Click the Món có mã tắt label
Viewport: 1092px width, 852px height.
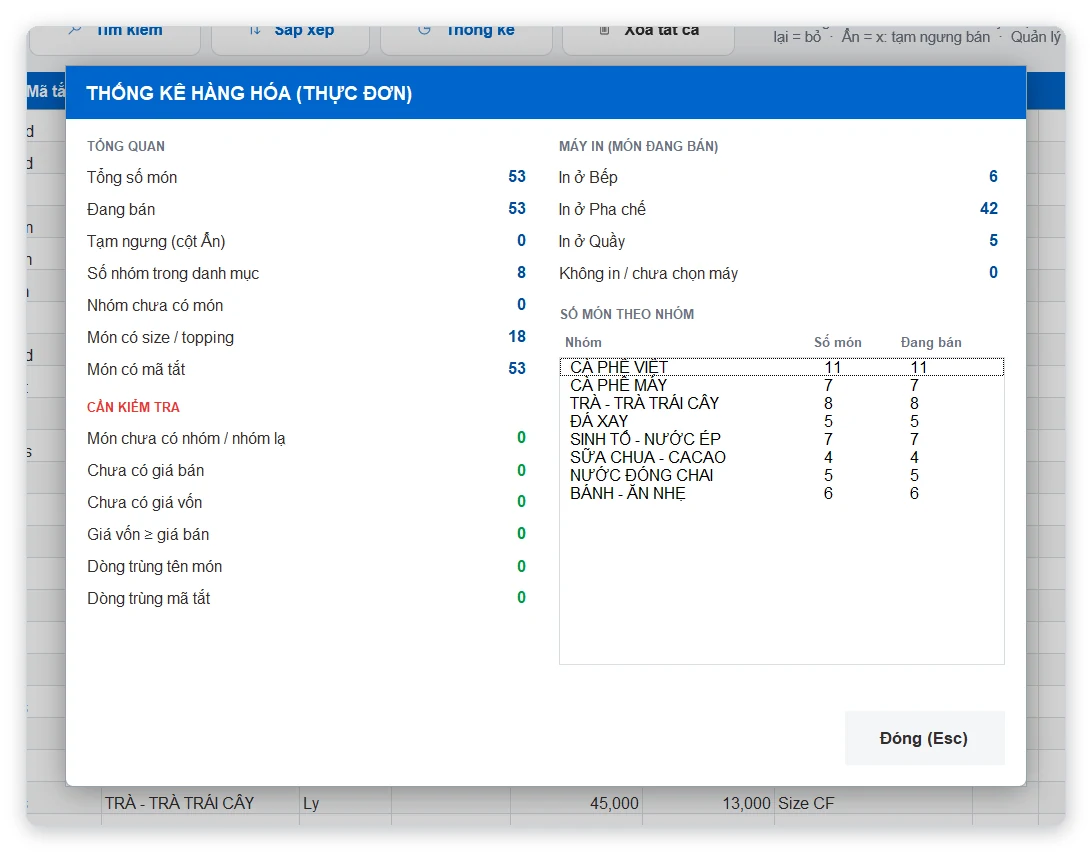coord(136,369)
